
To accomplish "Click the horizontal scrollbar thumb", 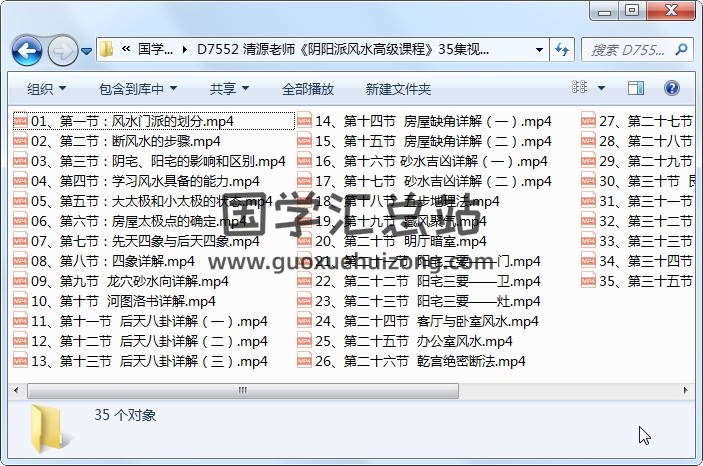I will point(240,385).
